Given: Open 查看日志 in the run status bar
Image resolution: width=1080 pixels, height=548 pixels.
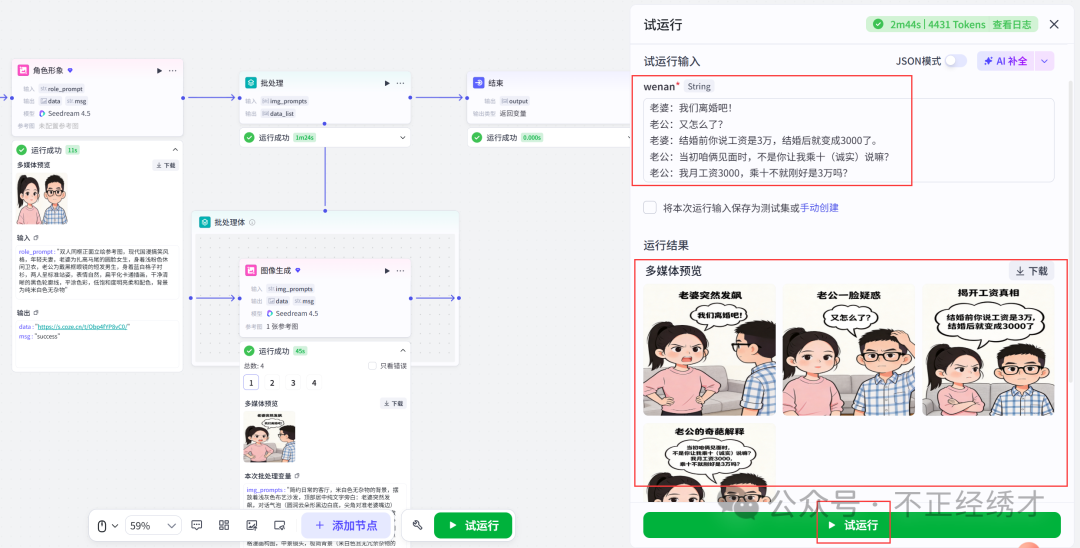Looking at the screenshot, I should (x=1012, y=24).
